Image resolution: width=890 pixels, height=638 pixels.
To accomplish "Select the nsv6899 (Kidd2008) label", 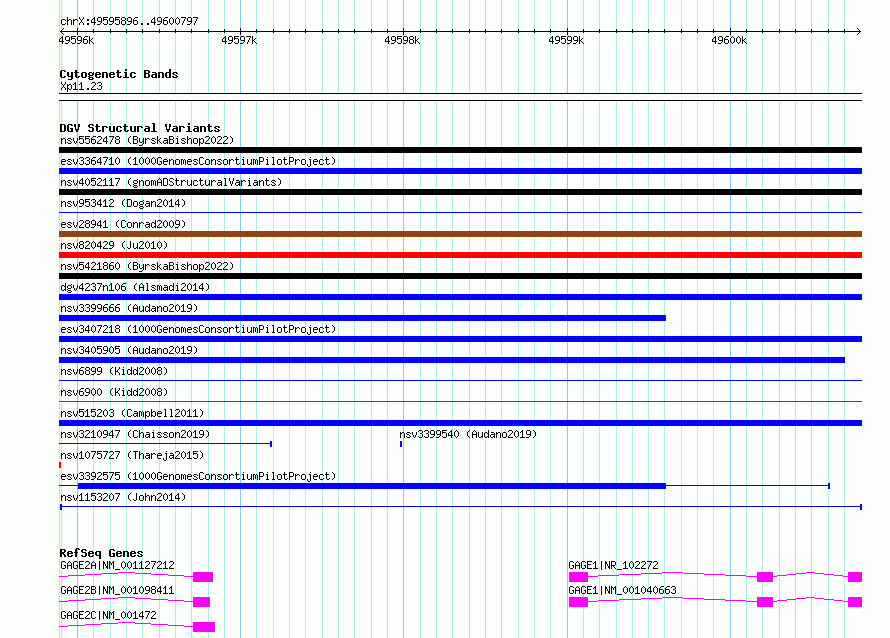I will click(x=114, y=371).
